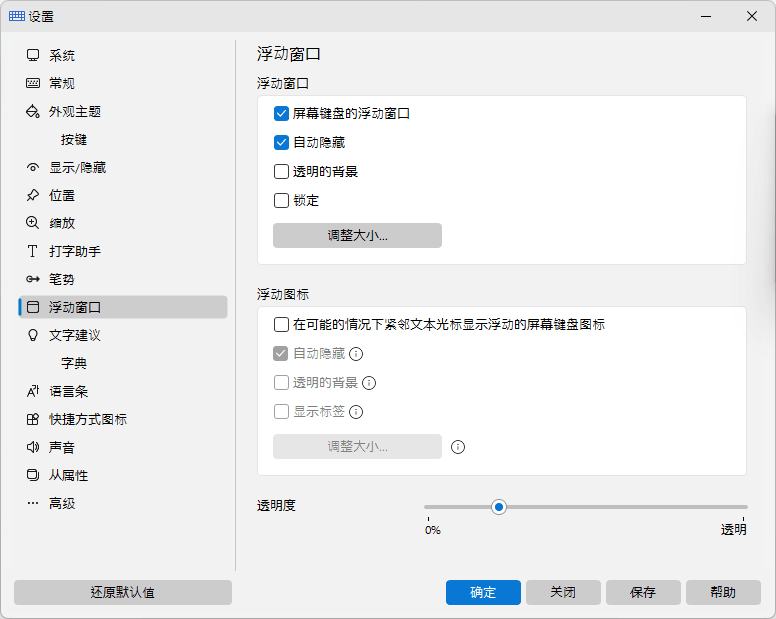Click the language icon beside 语言条
776x619 pixels.
point(33,391)
